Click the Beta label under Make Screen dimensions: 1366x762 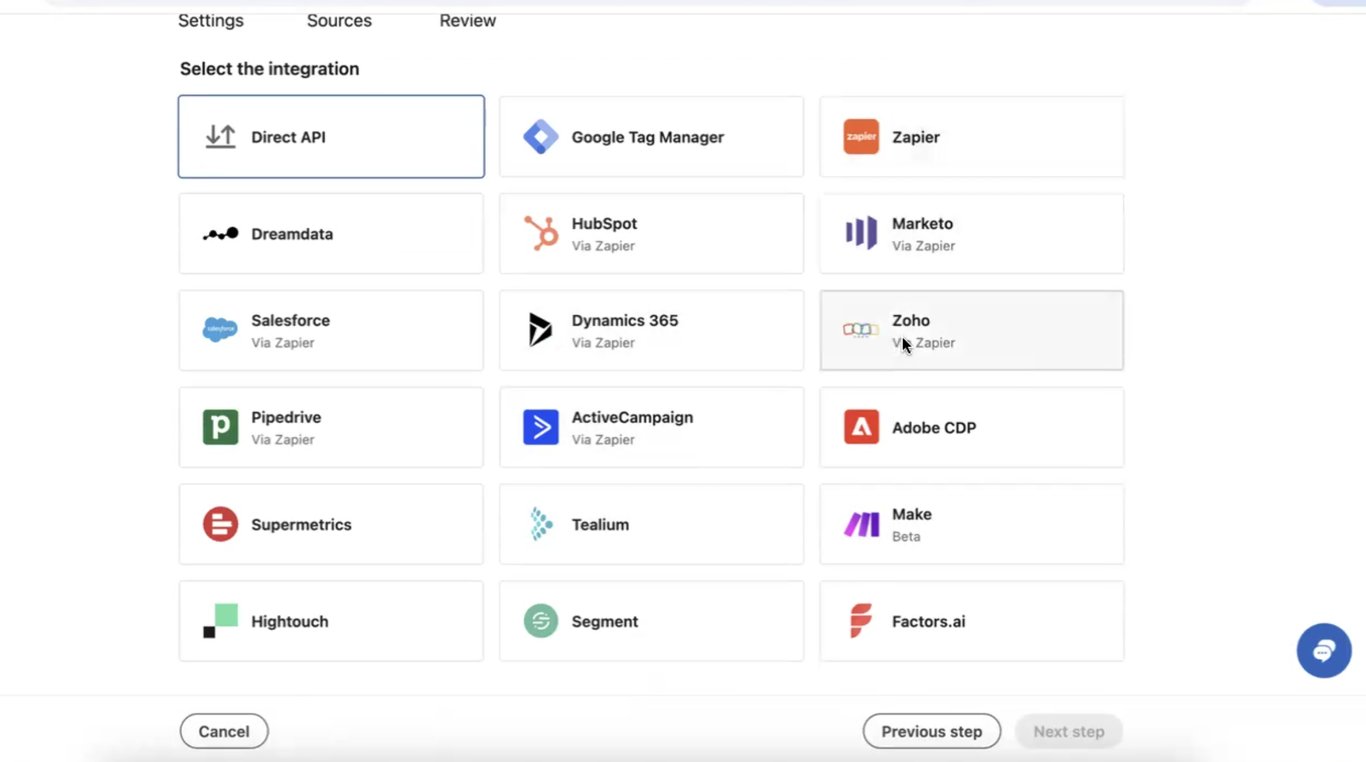[x=906, y=537]
